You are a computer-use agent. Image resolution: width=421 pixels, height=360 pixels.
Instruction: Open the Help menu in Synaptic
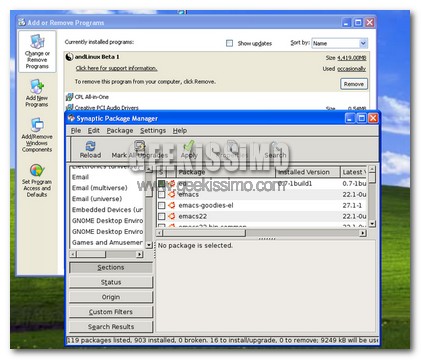(x=180, y=131)
